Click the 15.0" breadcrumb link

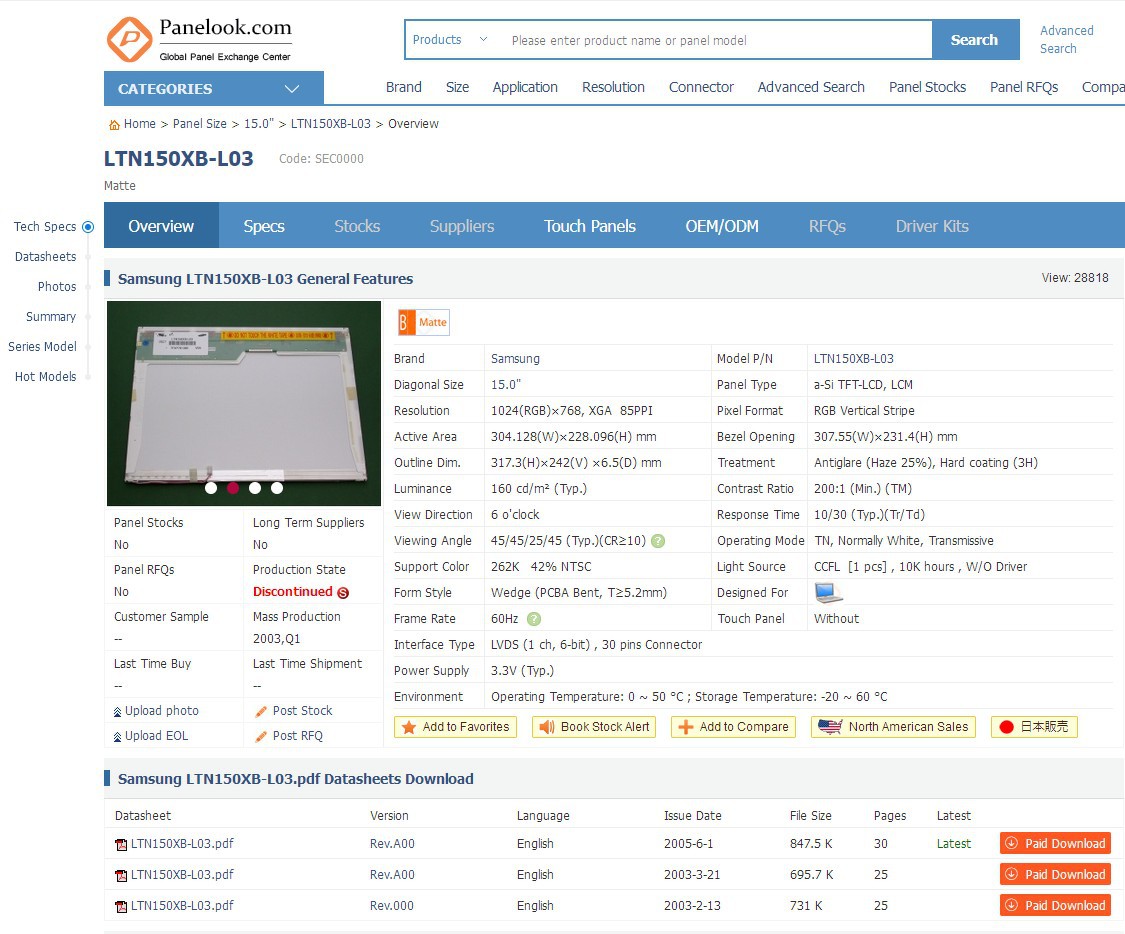coord(259,124)
